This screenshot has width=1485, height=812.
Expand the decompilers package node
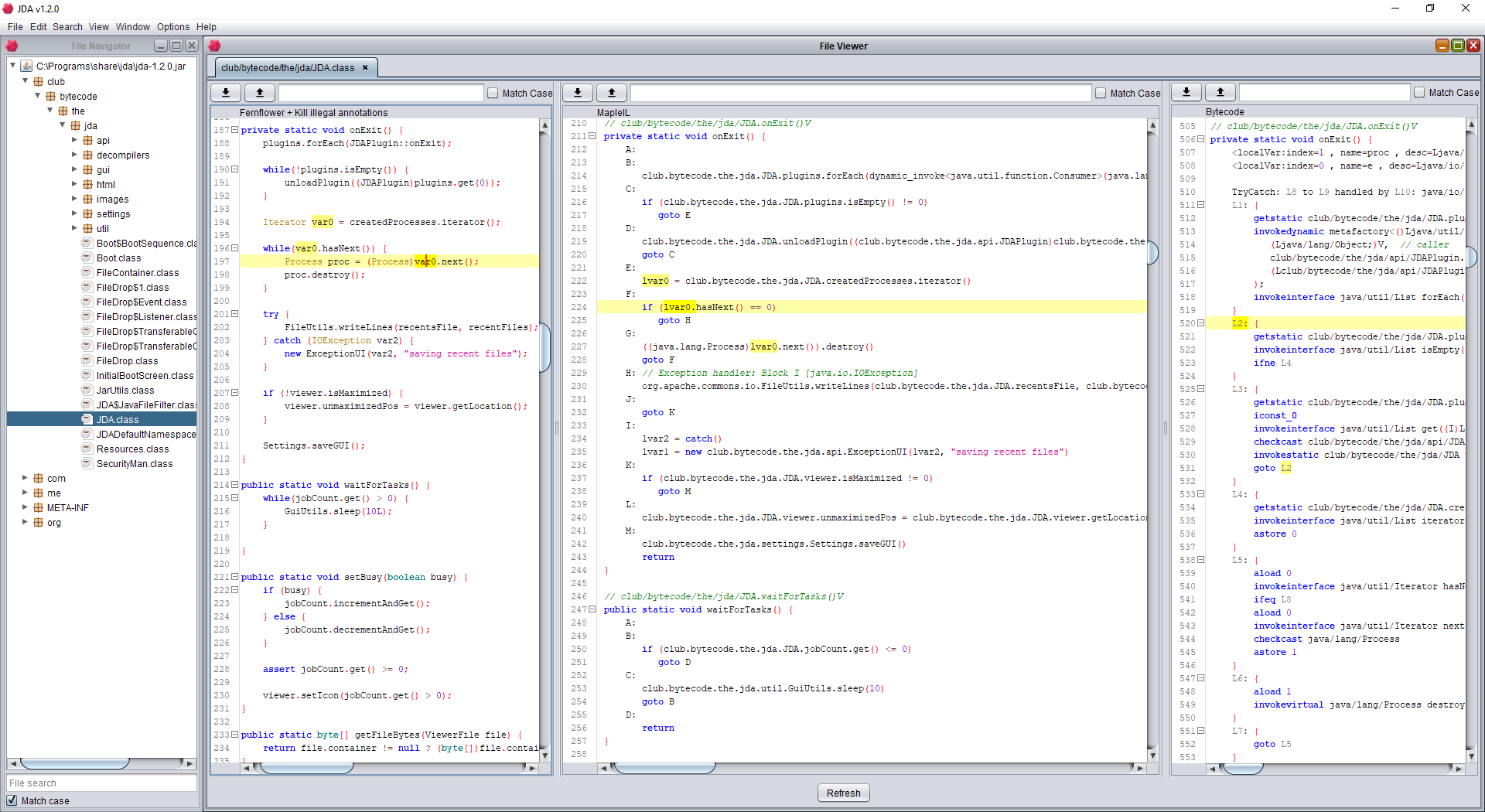pyautogui.click(x=75, y=155)
